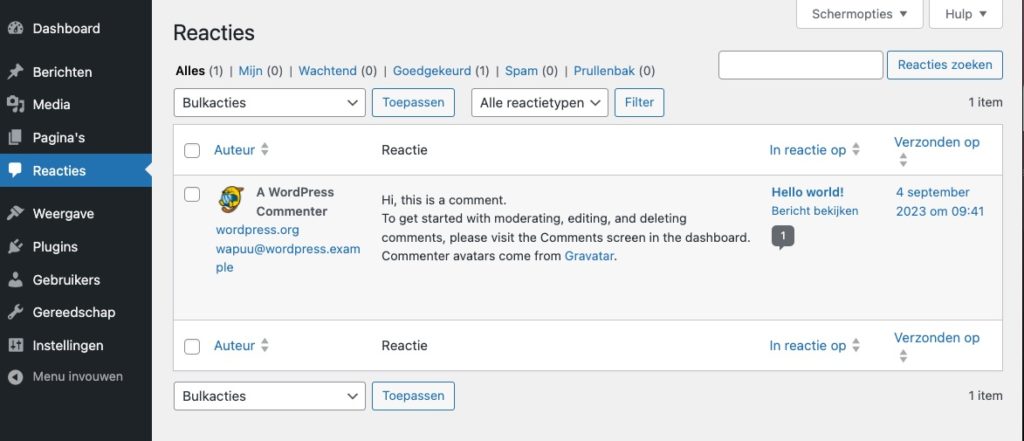The width and height of the screenshot is (1024, 441).
Task: Click the Gereedschap wrench icon
Action: 15,313
